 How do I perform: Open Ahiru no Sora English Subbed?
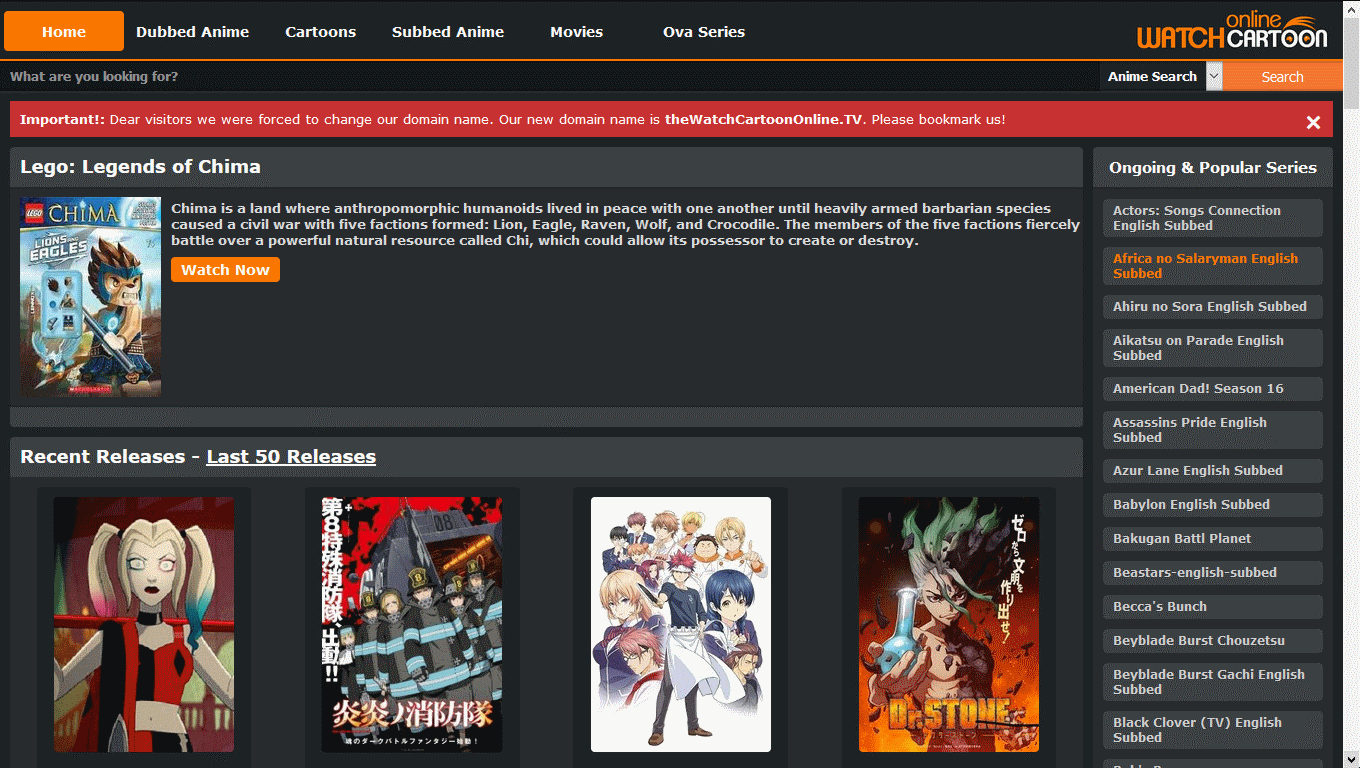(1213, 307)
